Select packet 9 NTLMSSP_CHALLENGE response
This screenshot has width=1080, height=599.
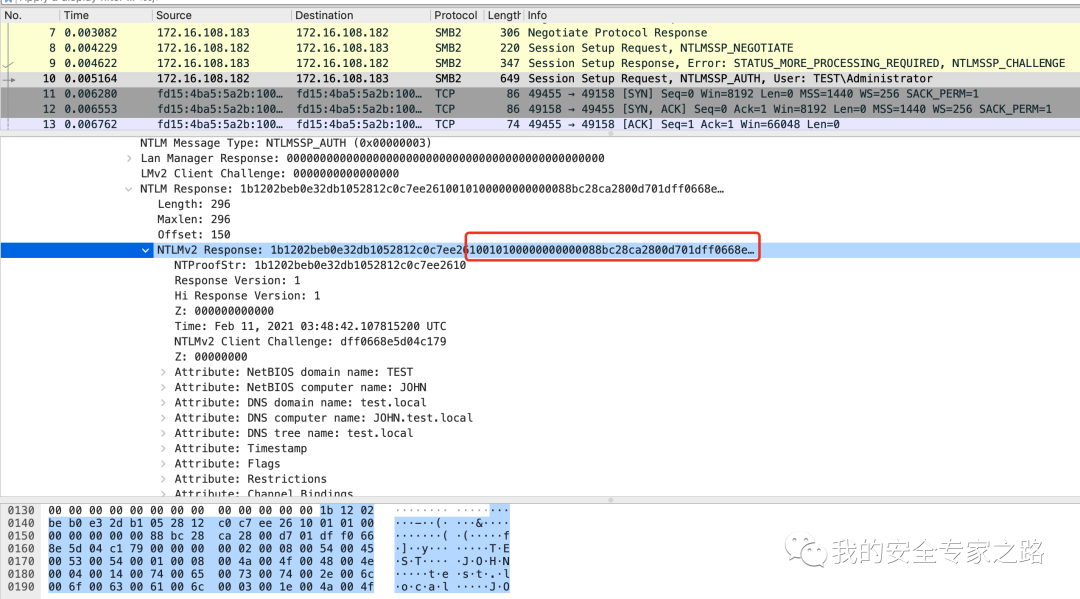pos(540,63)
